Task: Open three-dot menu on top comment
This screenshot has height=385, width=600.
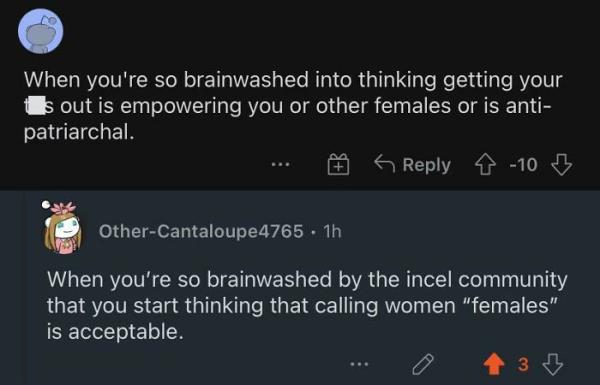Action: tap(280, 165)
